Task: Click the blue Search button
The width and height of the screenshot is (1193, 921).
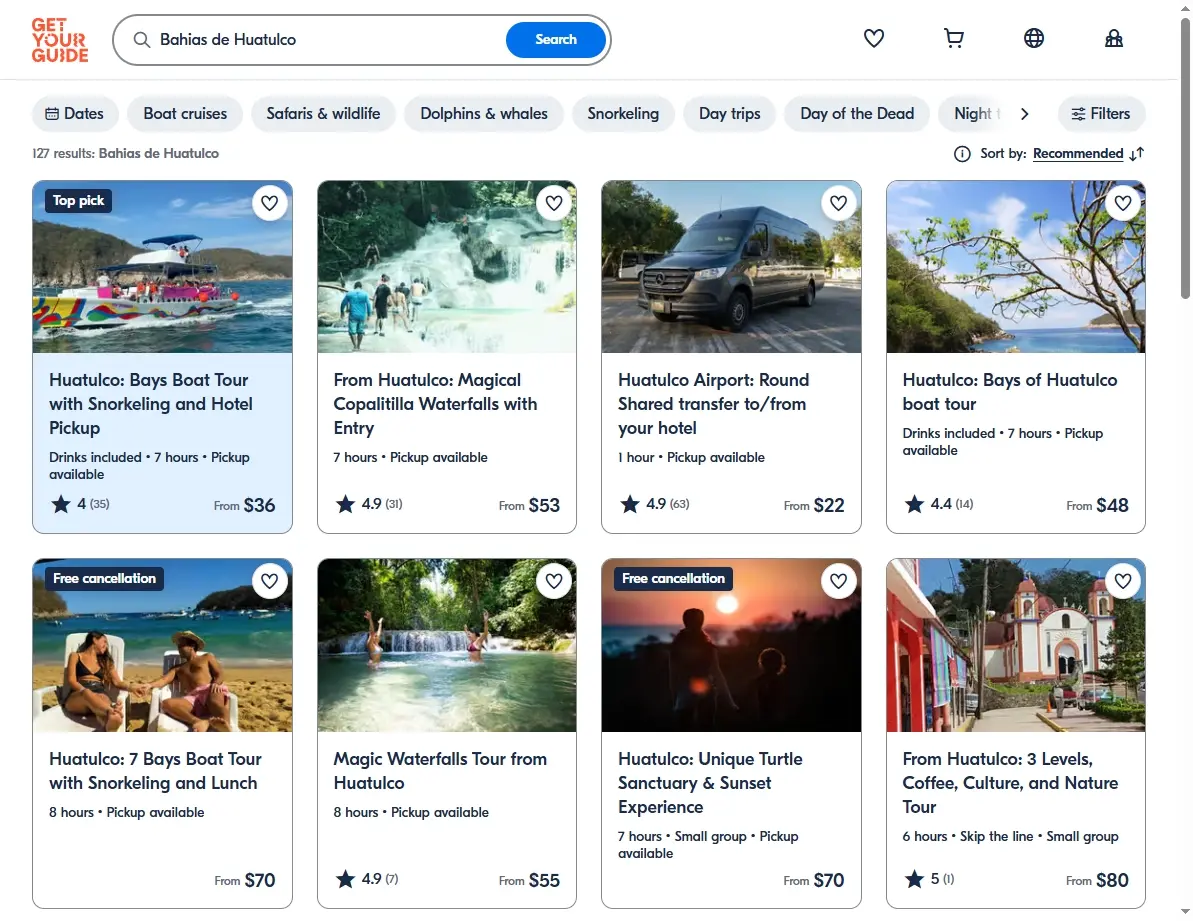Action: tap(555, 40)
